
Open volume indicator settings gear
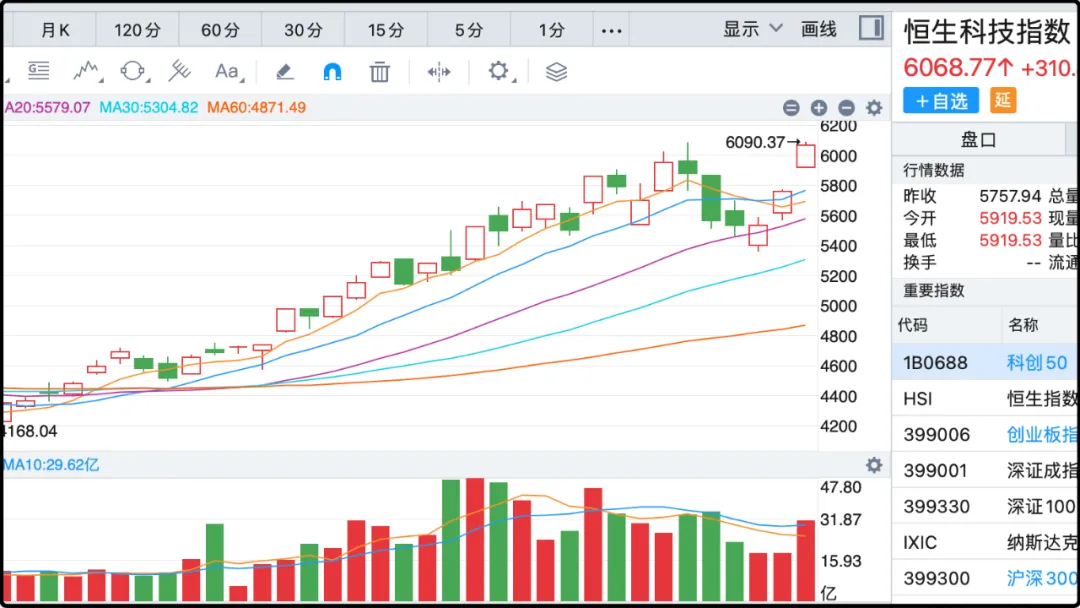(874, 465)
